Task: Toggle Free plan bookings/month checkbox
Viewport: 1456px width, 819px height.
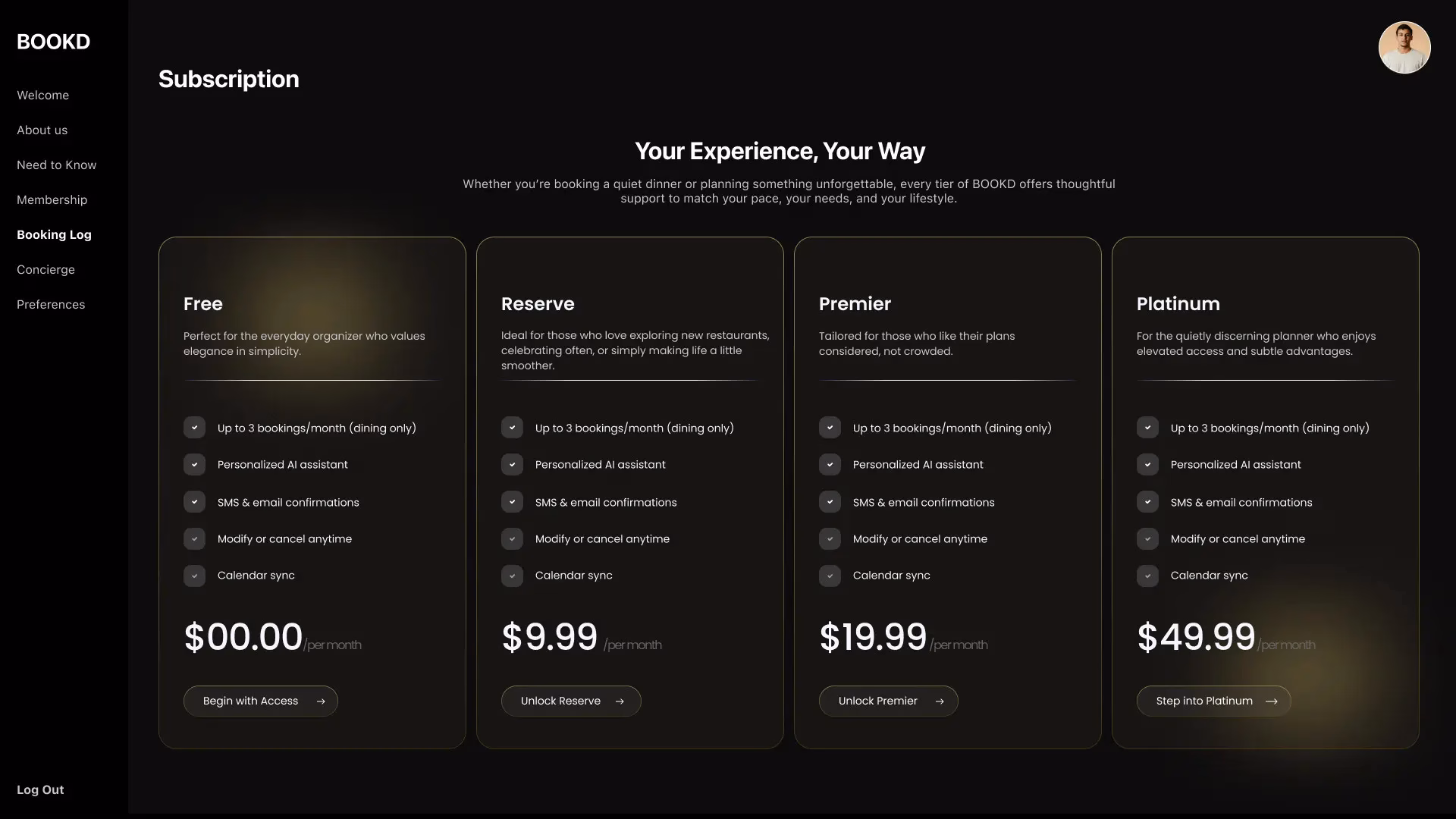Action: point(194,428)
